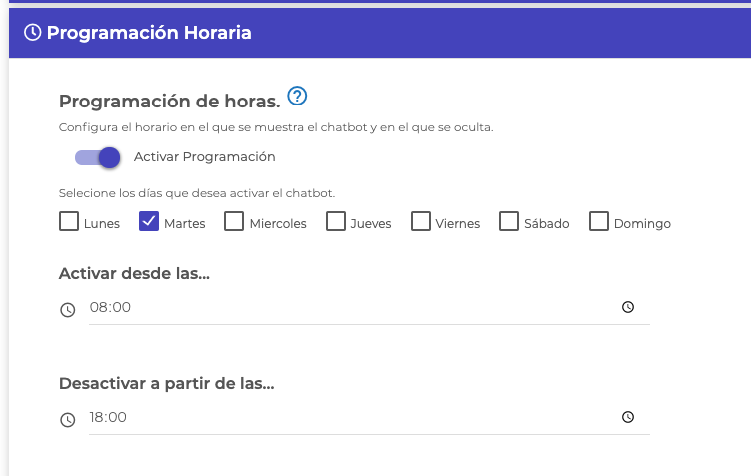
Task: Click the Activar Programación label
Action: [205, 157]
